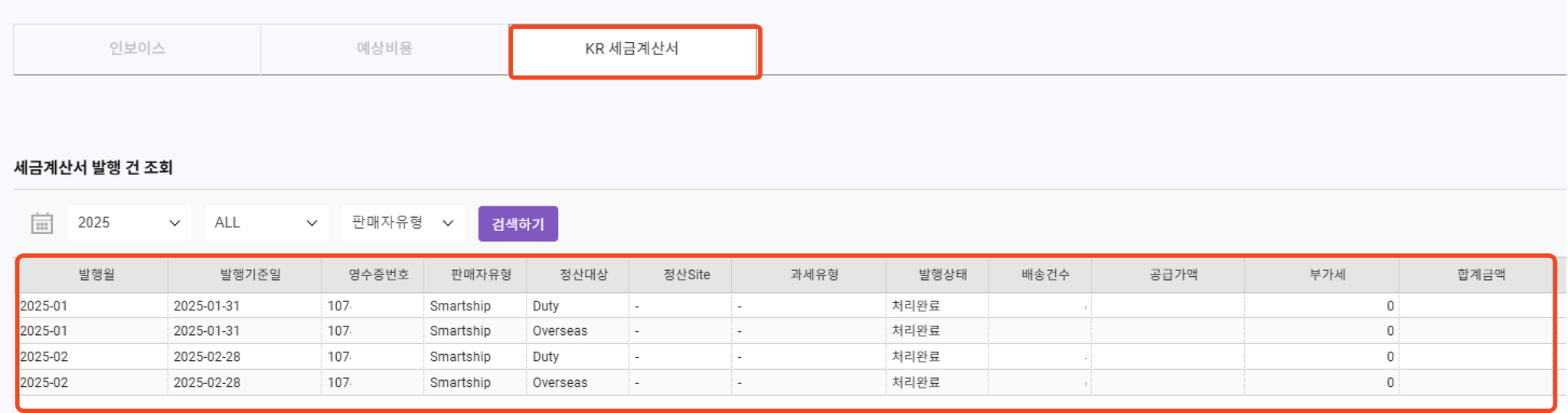
Task: Select the 2025-02 Overseas row
Action: [786, 382]
